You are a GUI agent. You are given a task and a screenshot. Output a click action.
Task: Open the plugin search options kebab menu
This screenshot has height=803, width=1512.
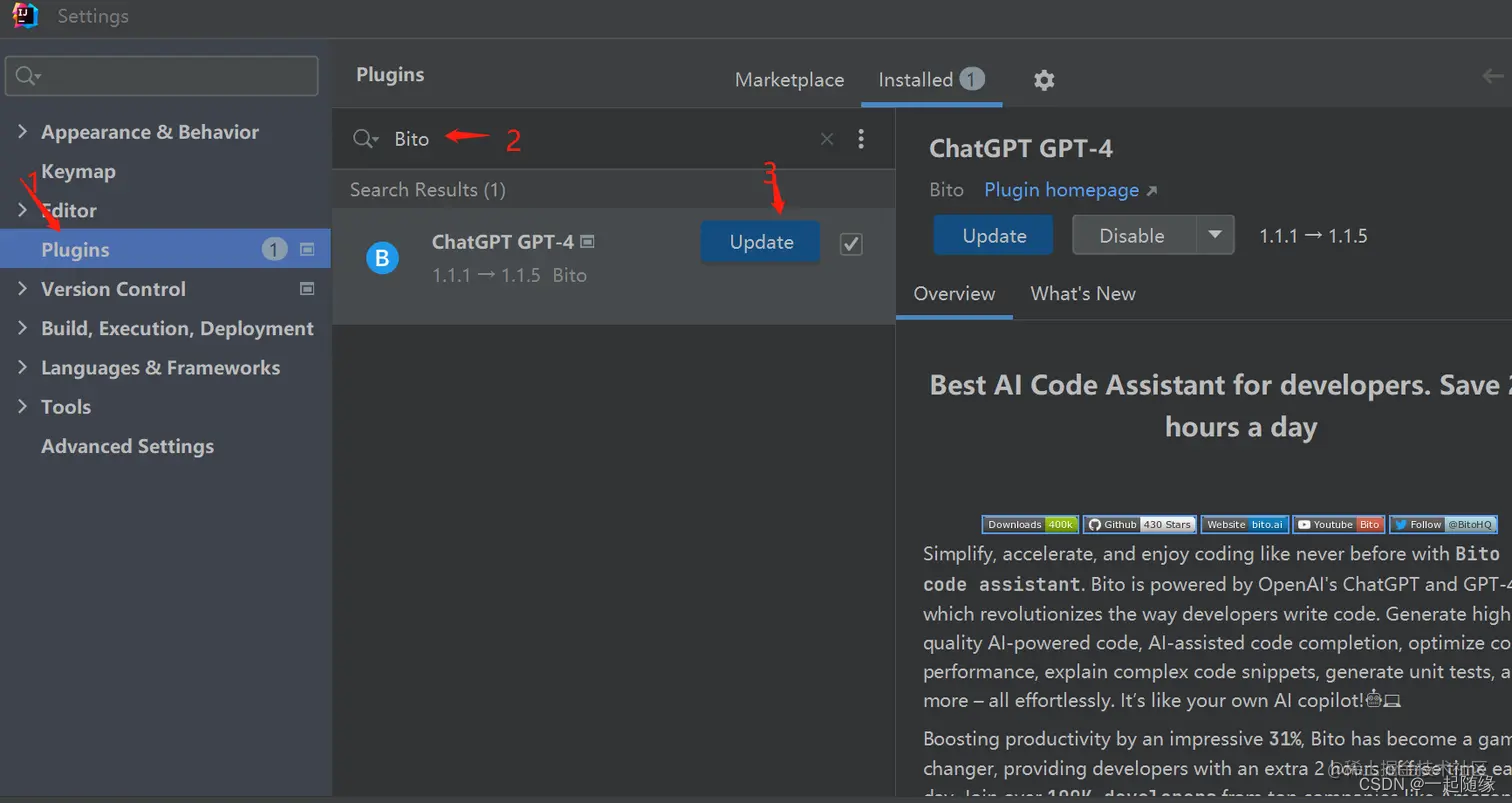861,139
